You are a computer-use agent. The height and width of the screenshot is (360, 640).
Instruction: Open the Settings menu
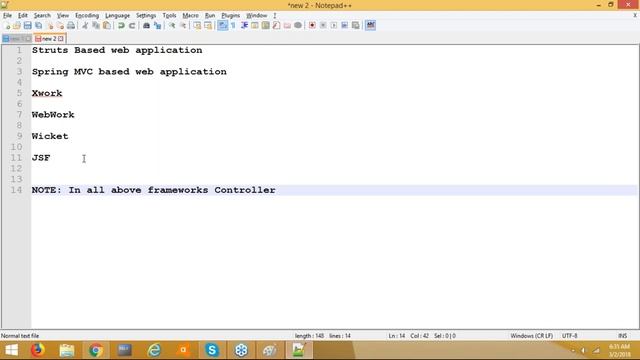[146, 16]
